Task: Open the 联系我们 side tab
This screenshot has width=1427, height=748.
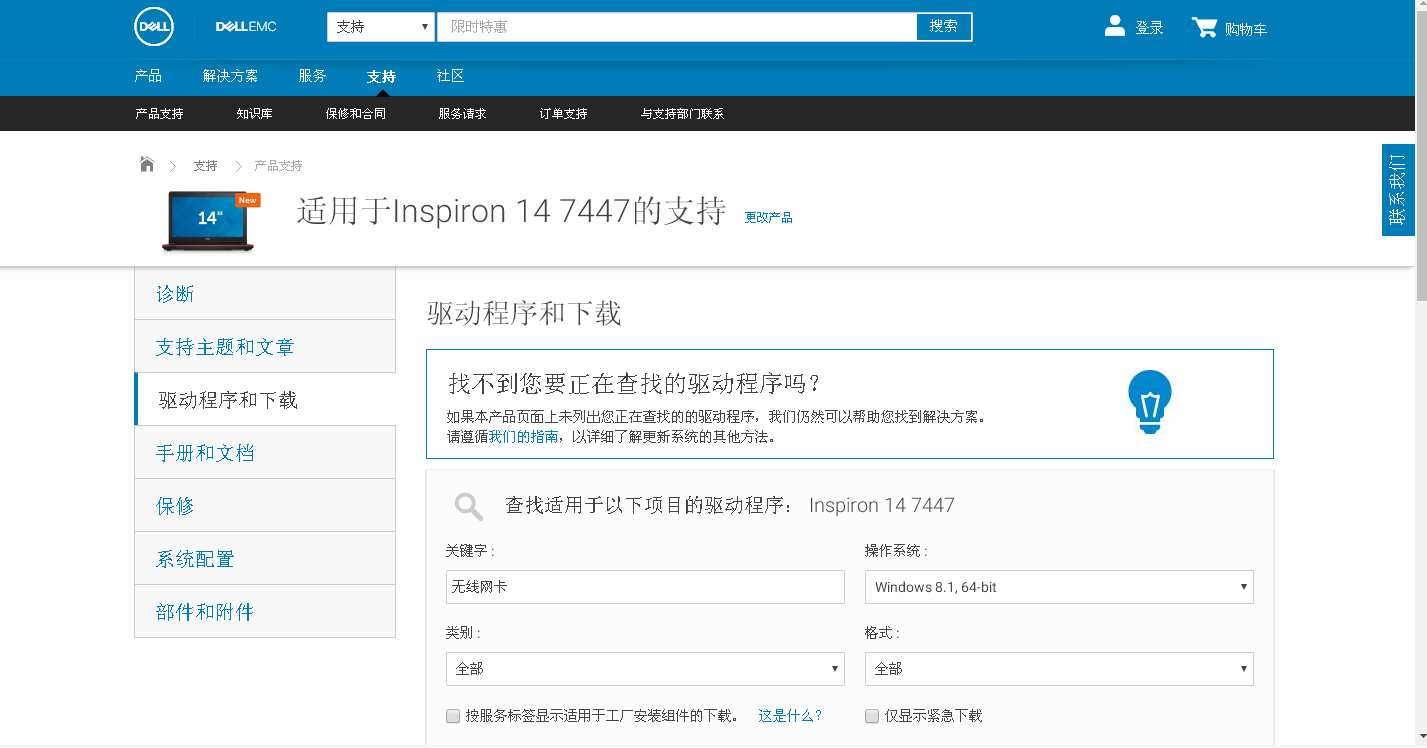Action: click(x=1398, y=190)
